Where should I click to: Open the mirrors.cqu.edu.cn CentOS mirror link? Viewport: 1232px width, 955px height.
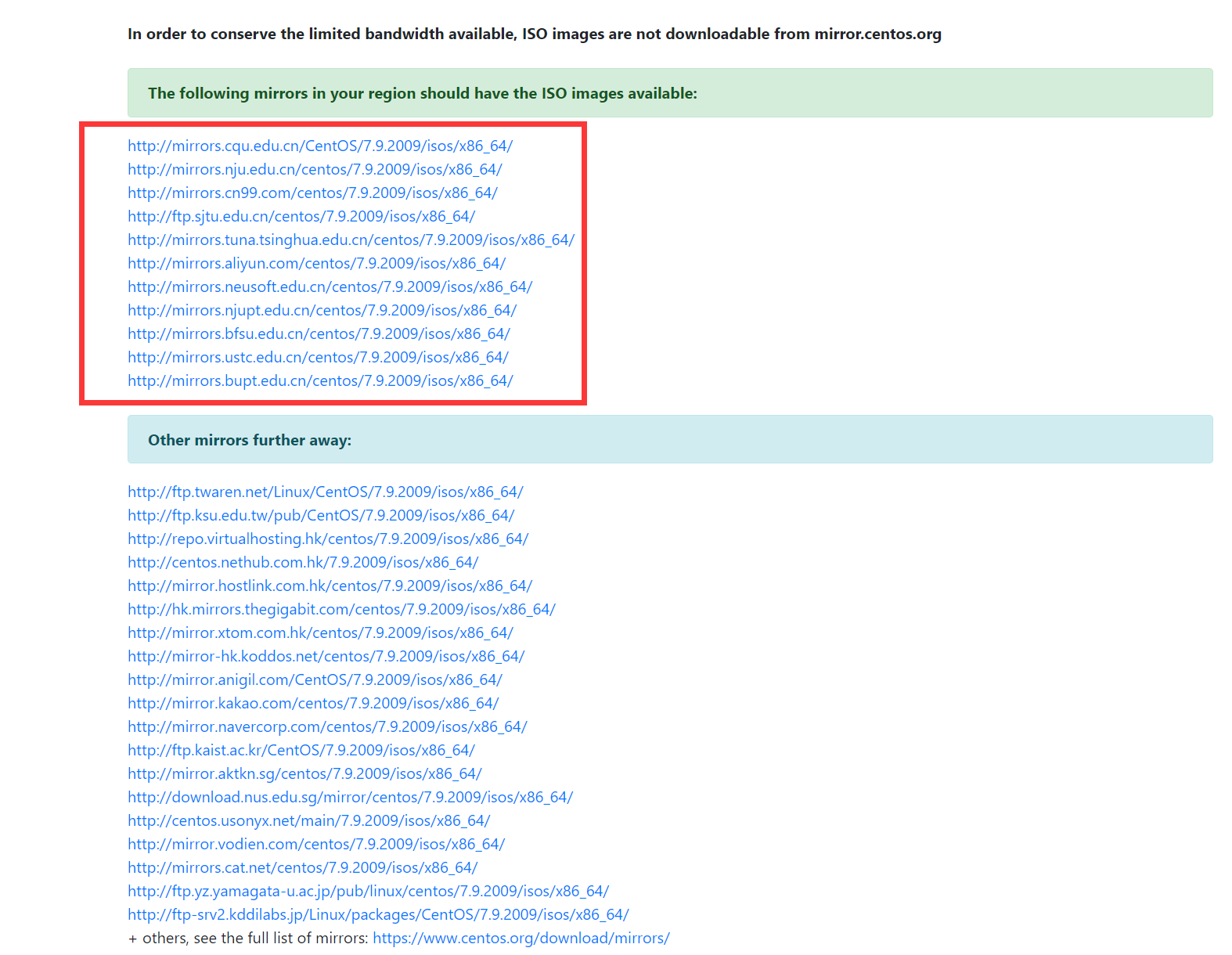(x=320, y=146)
